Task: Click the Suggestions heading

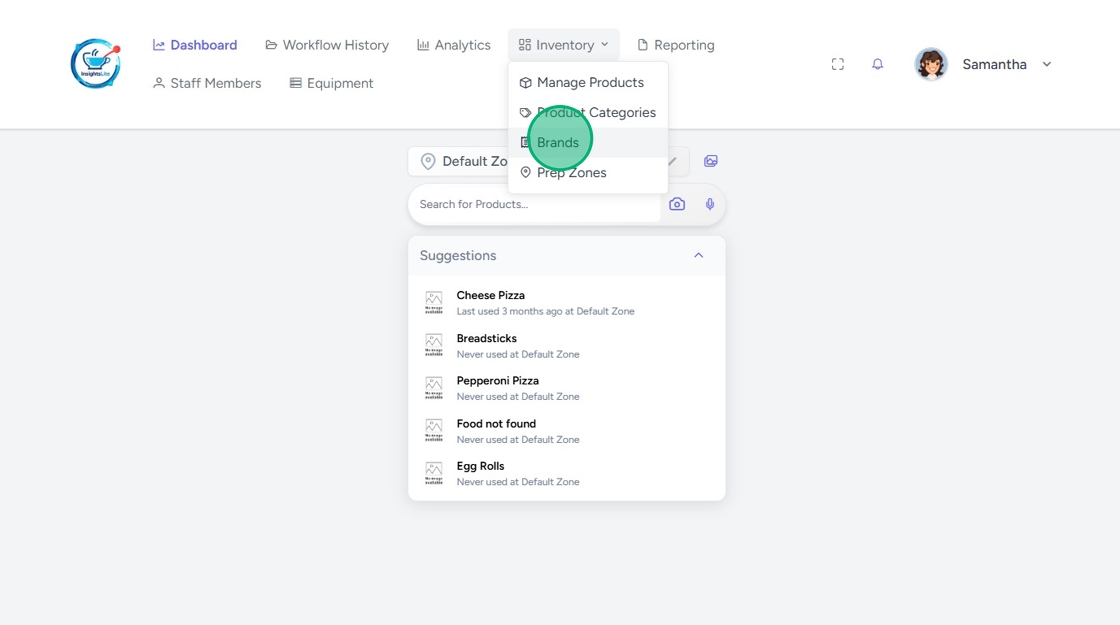Action: 458,256
